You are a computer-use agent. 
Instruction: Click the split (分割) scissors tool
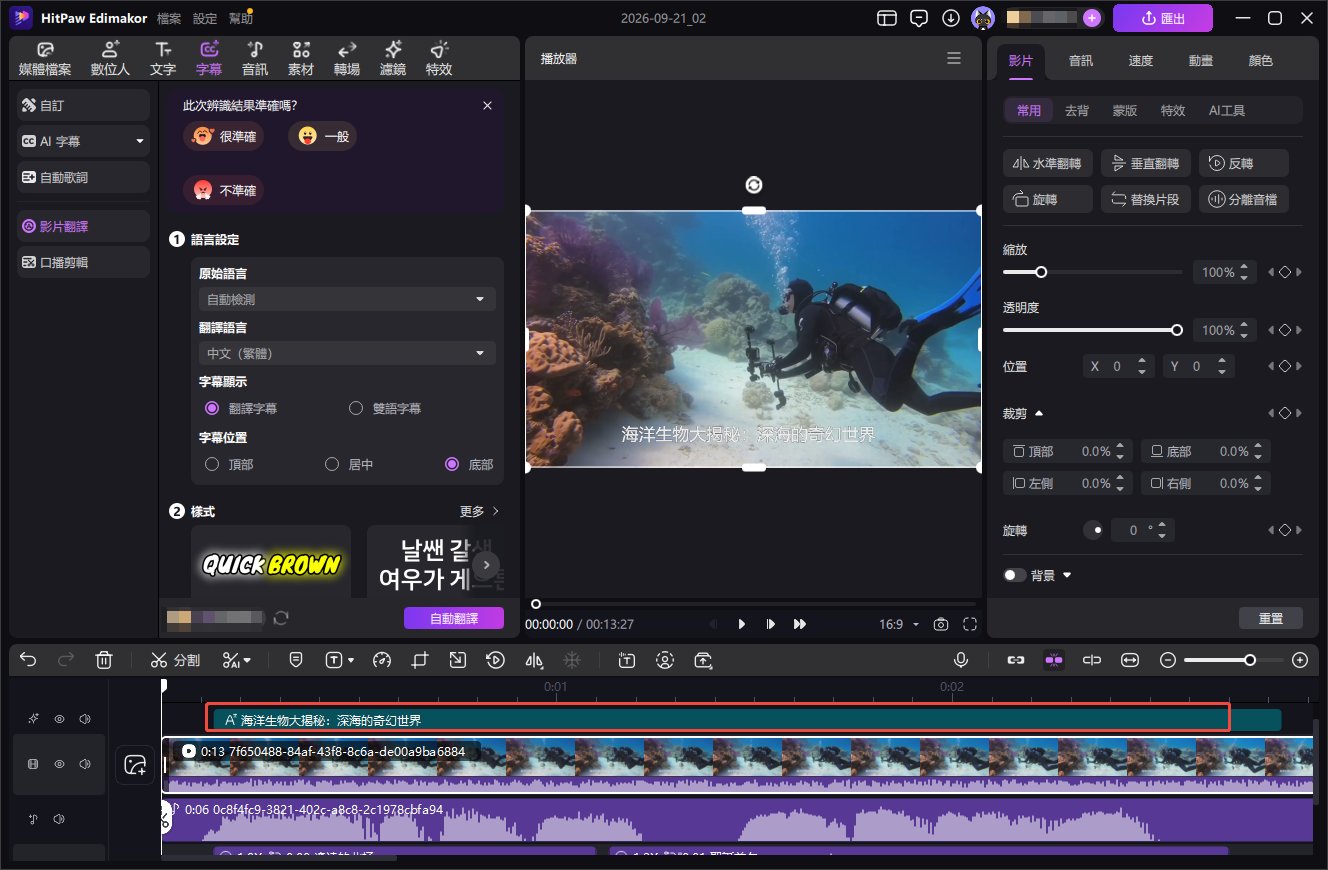[x=175, y=660]
